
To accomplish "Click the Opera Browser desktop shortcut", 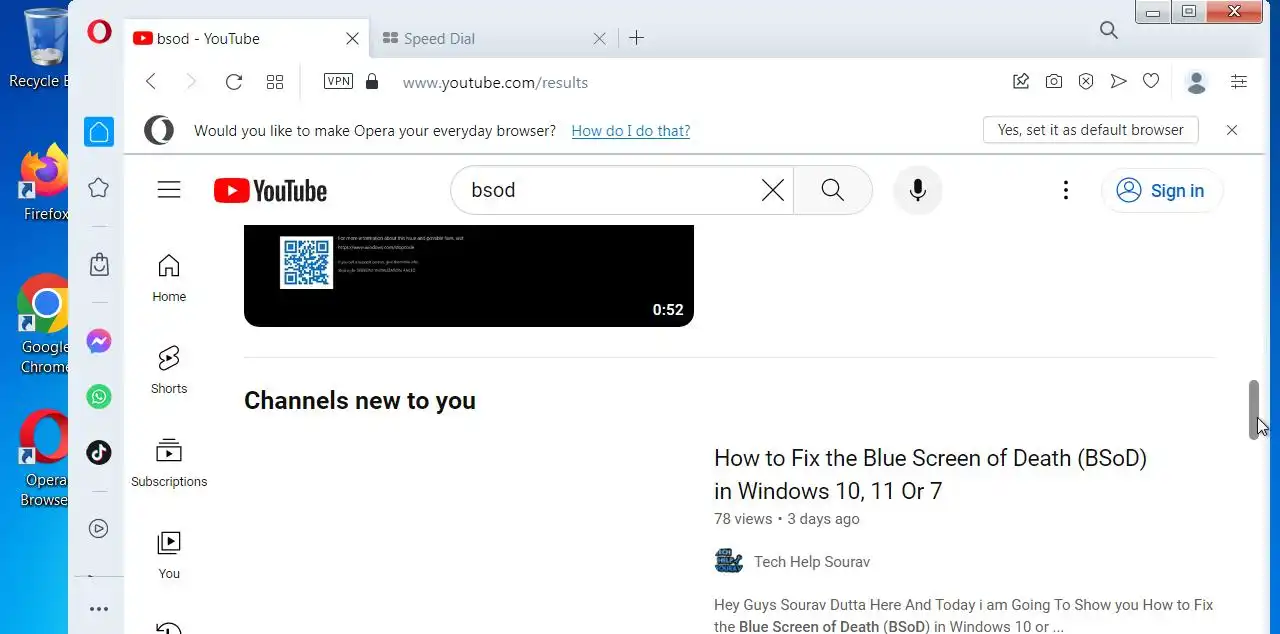I will (x=45, y=458).
